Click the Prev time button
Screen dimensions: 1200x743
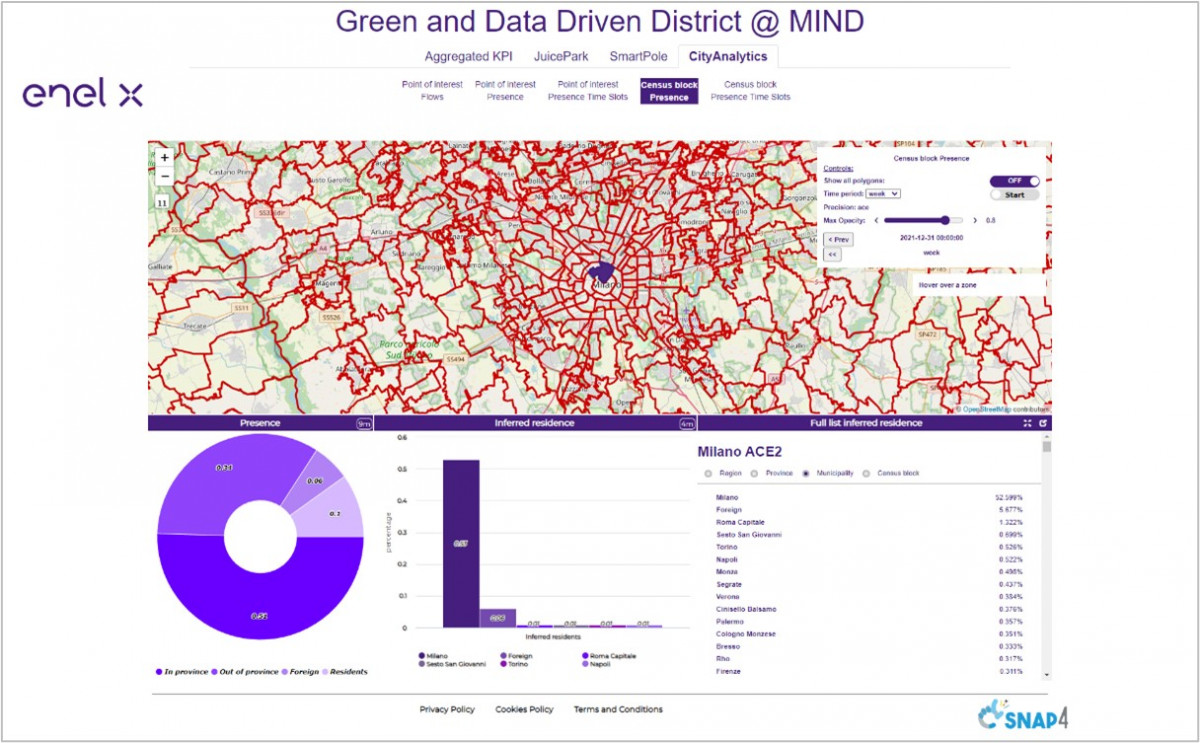838,240
